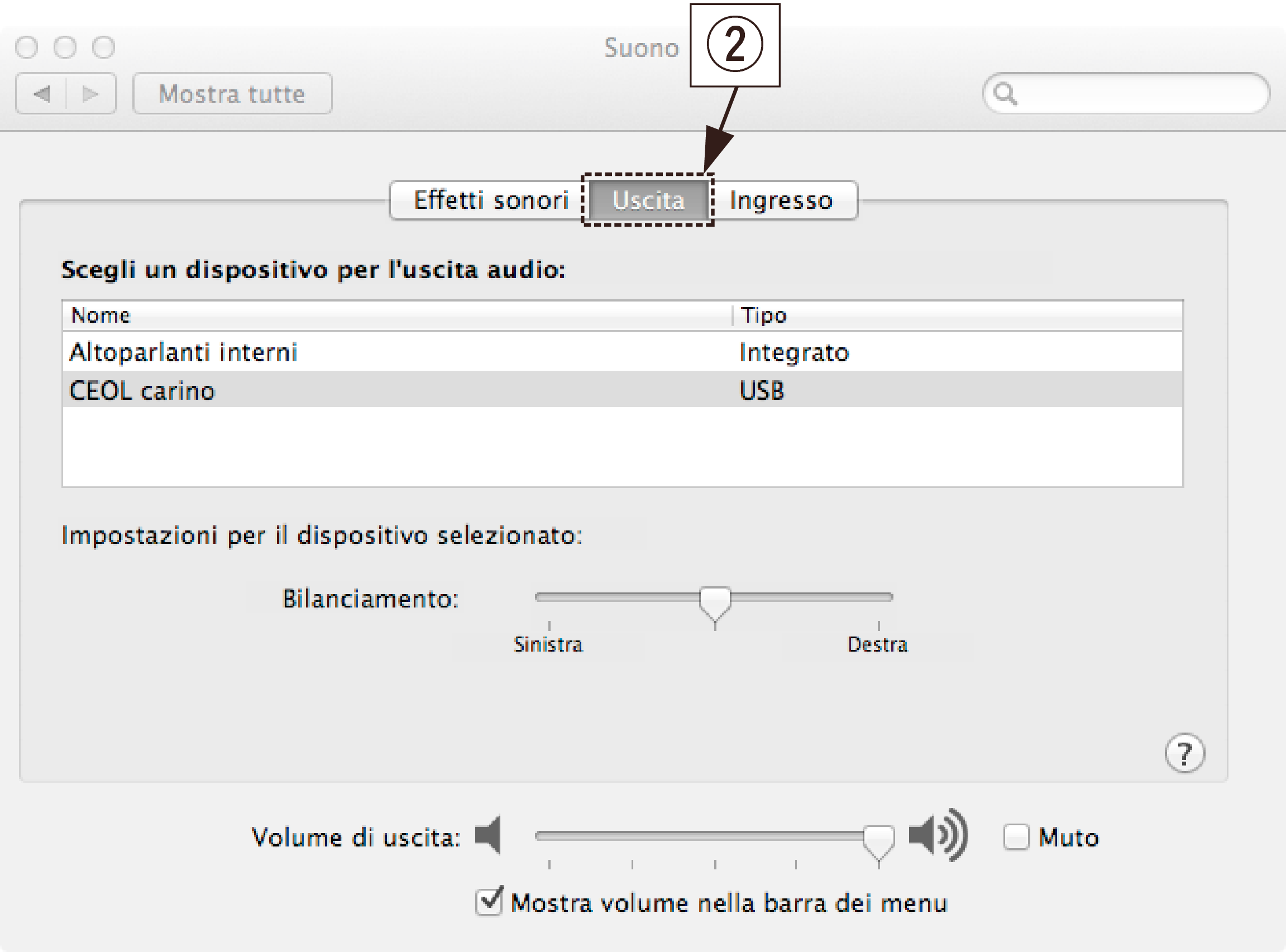This screenshot has width=1286, height=952.
Task: Click the Bilanciamento slider thumb
Action: click(x=715, y=602)
